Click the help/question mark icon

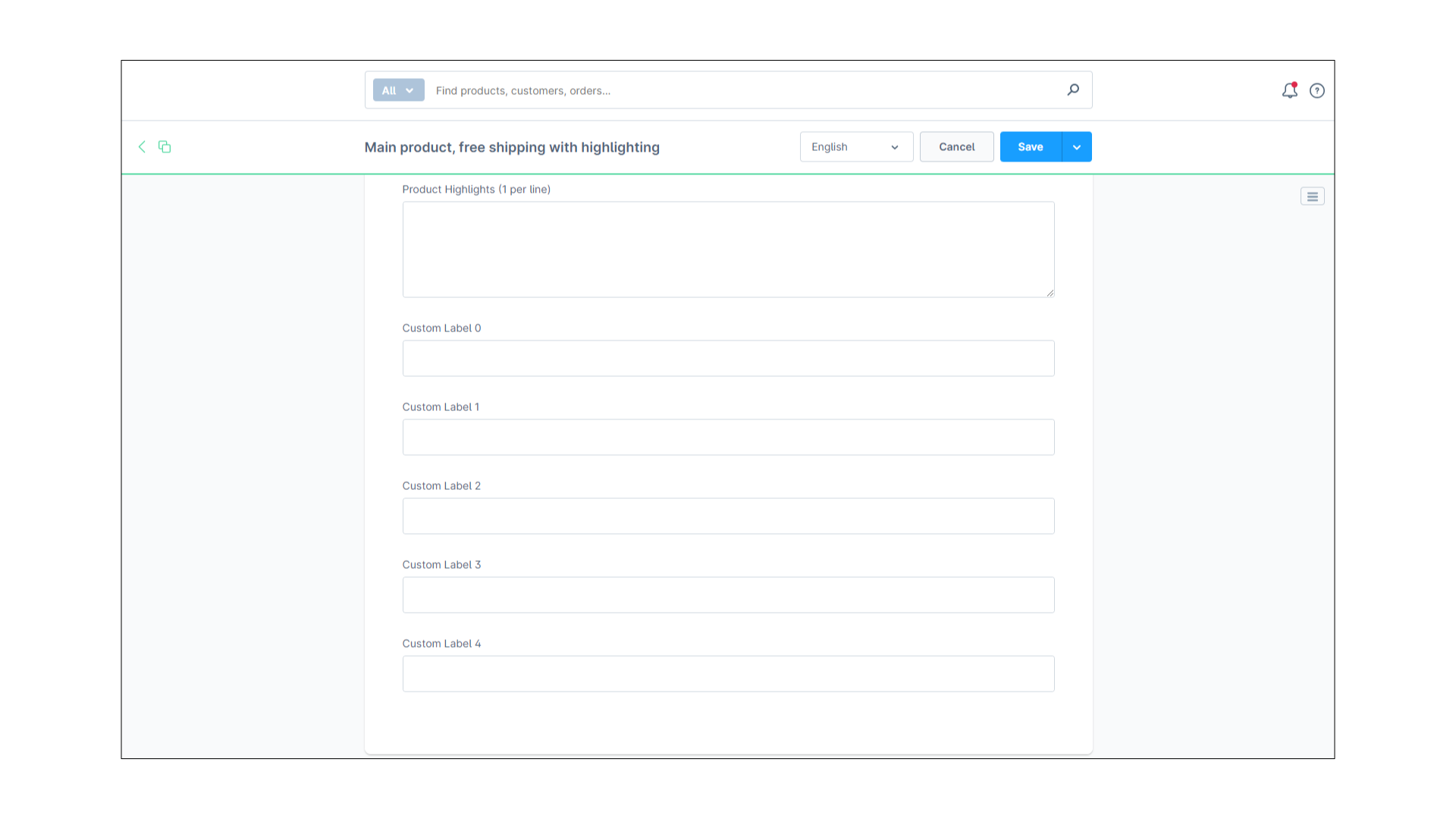1317,90
